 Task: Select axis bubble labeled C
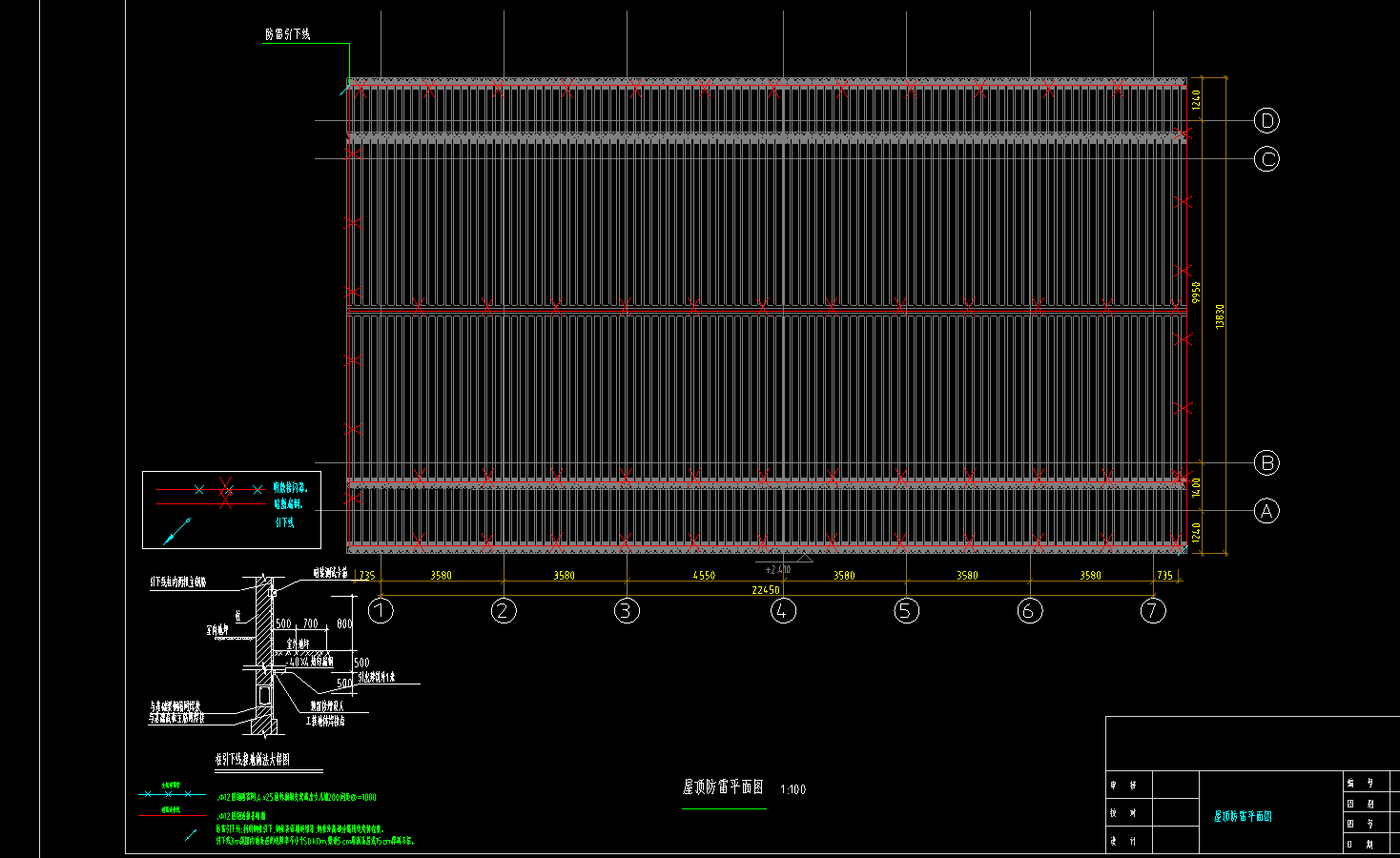pos(1266,158)
